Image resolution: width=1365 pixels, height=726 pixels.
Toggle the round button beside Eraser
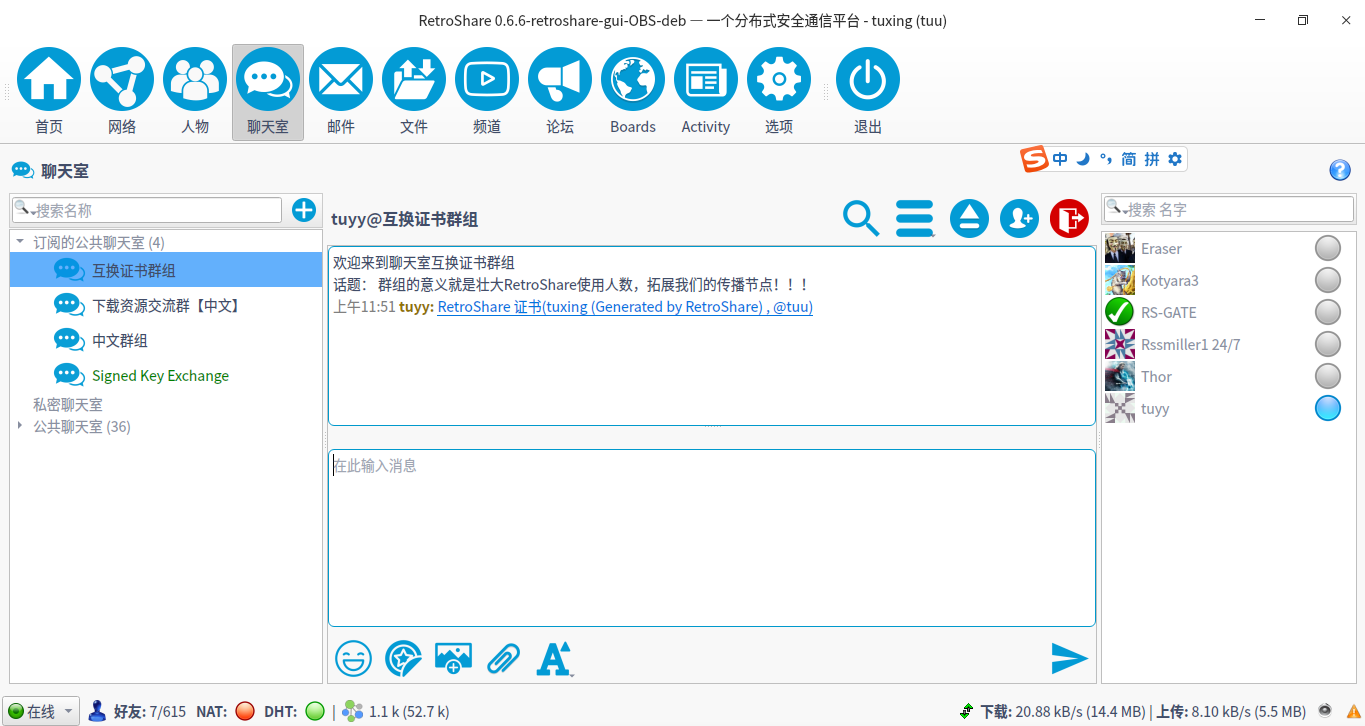pyautogui.click(x=1328, y=248)
